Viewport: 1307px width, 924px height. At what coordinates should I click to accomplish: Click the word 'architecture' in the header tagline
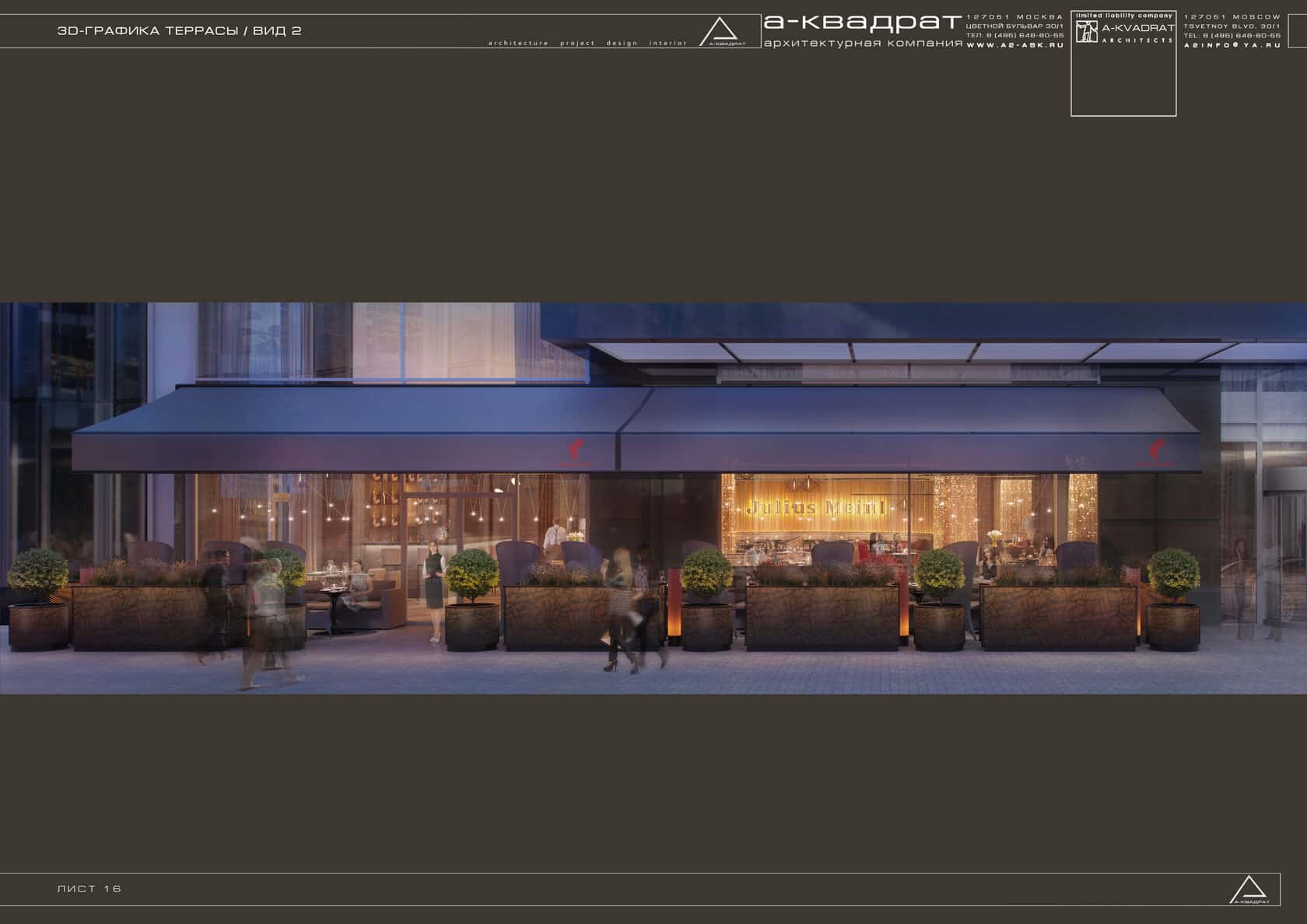pos(518,44)
